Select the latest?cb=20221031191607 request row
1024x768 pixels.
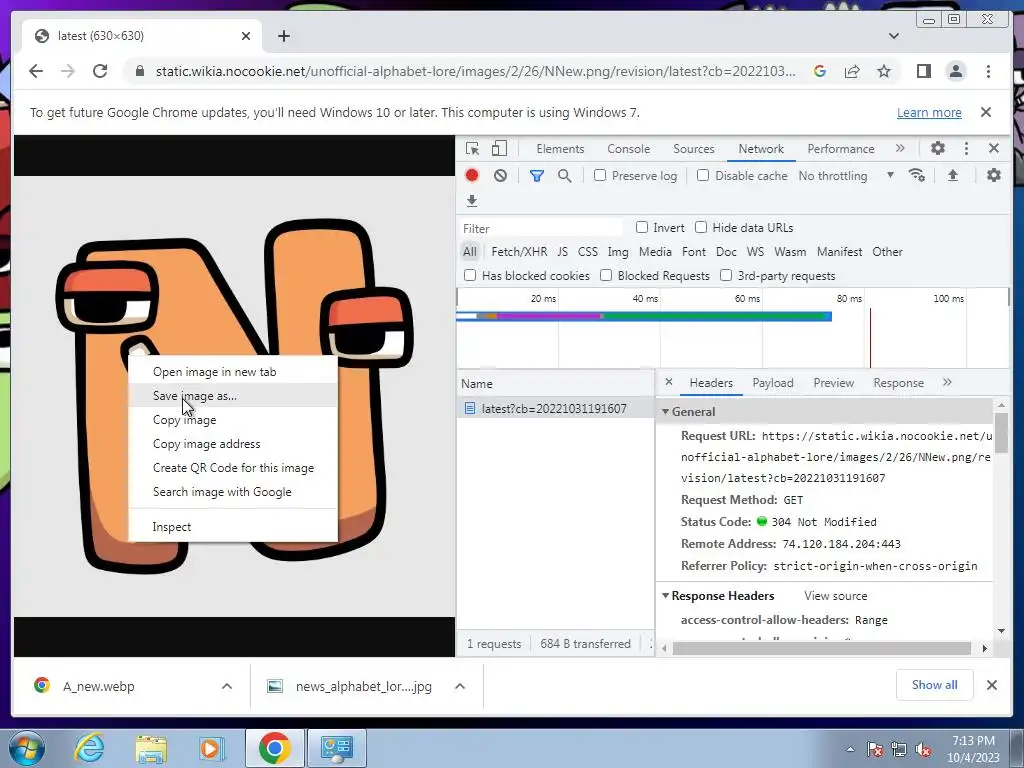point(555,408)
